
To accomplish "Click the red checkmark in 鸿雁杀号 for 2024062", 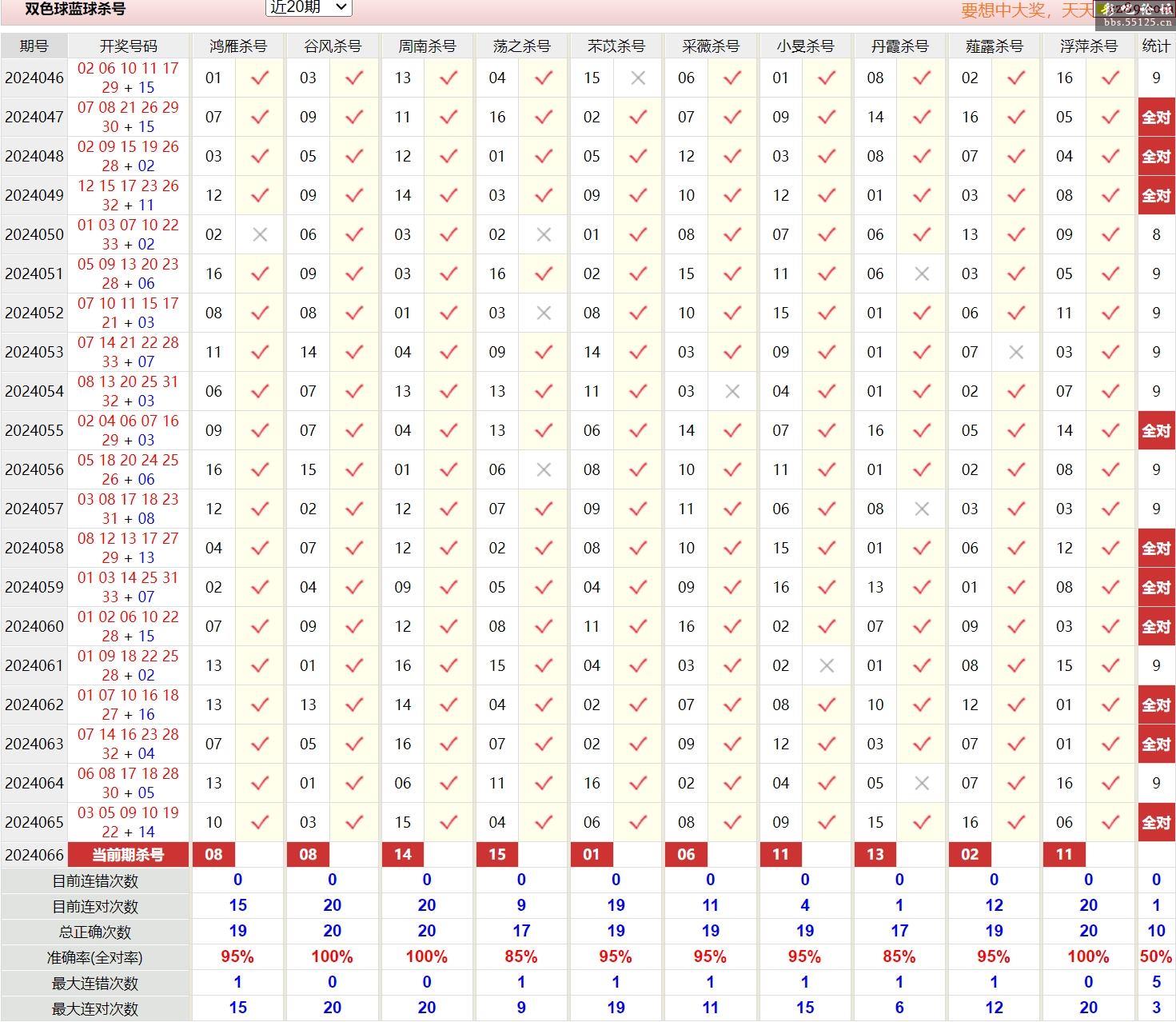I will (x=260, y=705).
